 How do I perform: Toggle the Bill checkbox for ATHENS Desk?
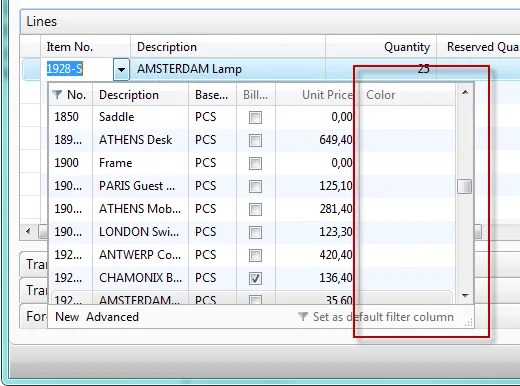[255, 140]
